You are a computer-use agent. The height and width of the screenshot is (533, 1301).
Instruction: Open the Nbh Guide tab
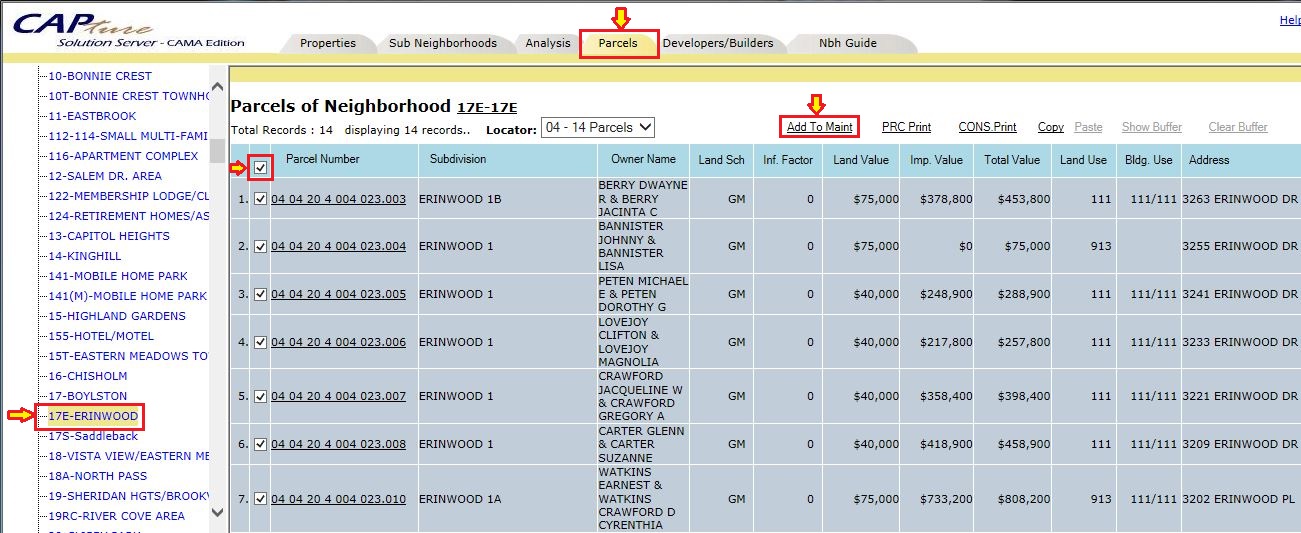tap(847, 43)
